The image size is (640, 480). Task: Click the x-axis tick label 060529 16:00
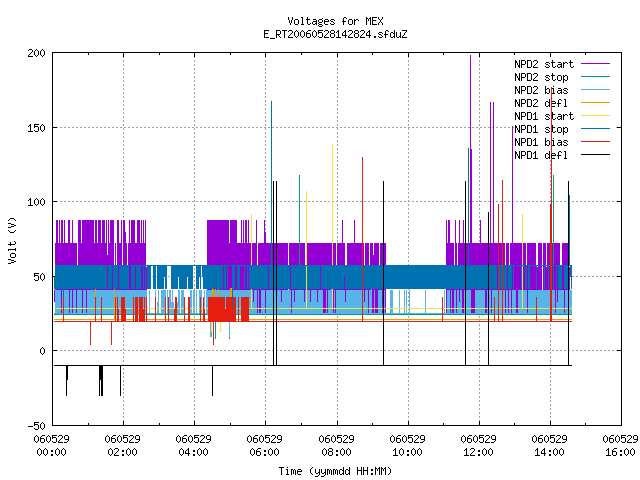tap(620, 445)
